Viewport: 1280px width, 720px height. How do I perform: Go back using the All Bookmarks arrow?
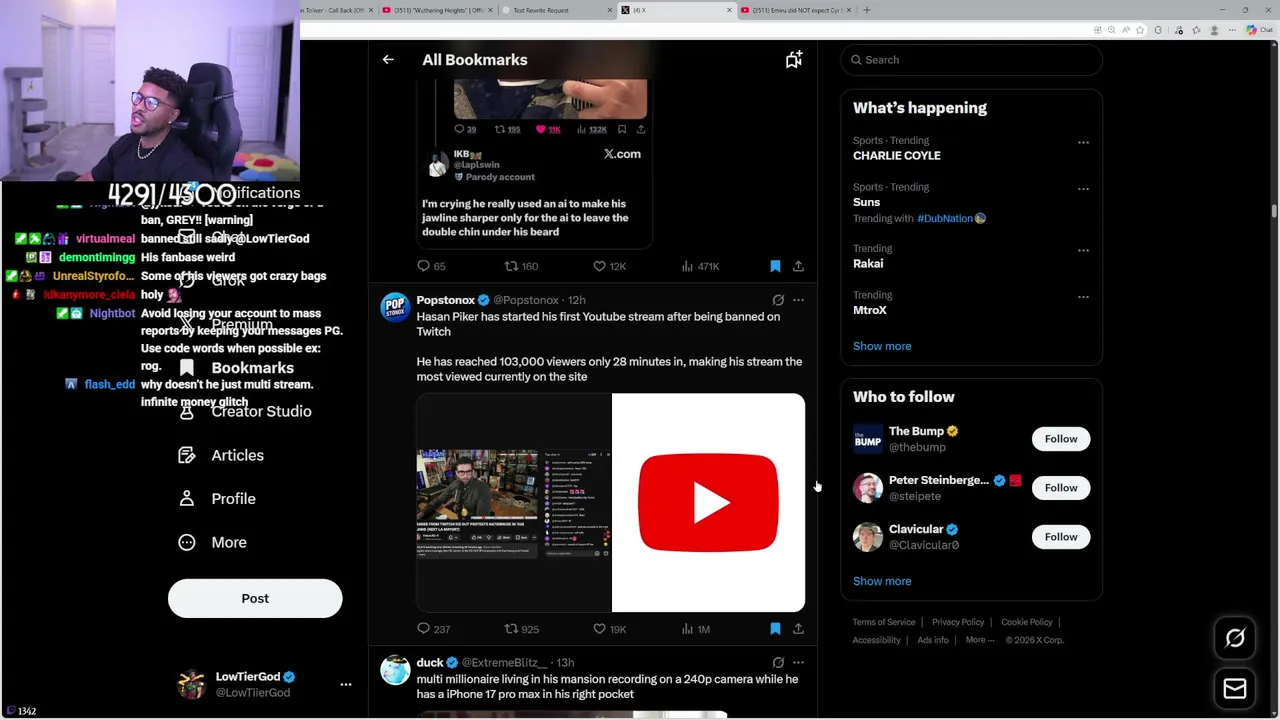[x=388, y=60]
